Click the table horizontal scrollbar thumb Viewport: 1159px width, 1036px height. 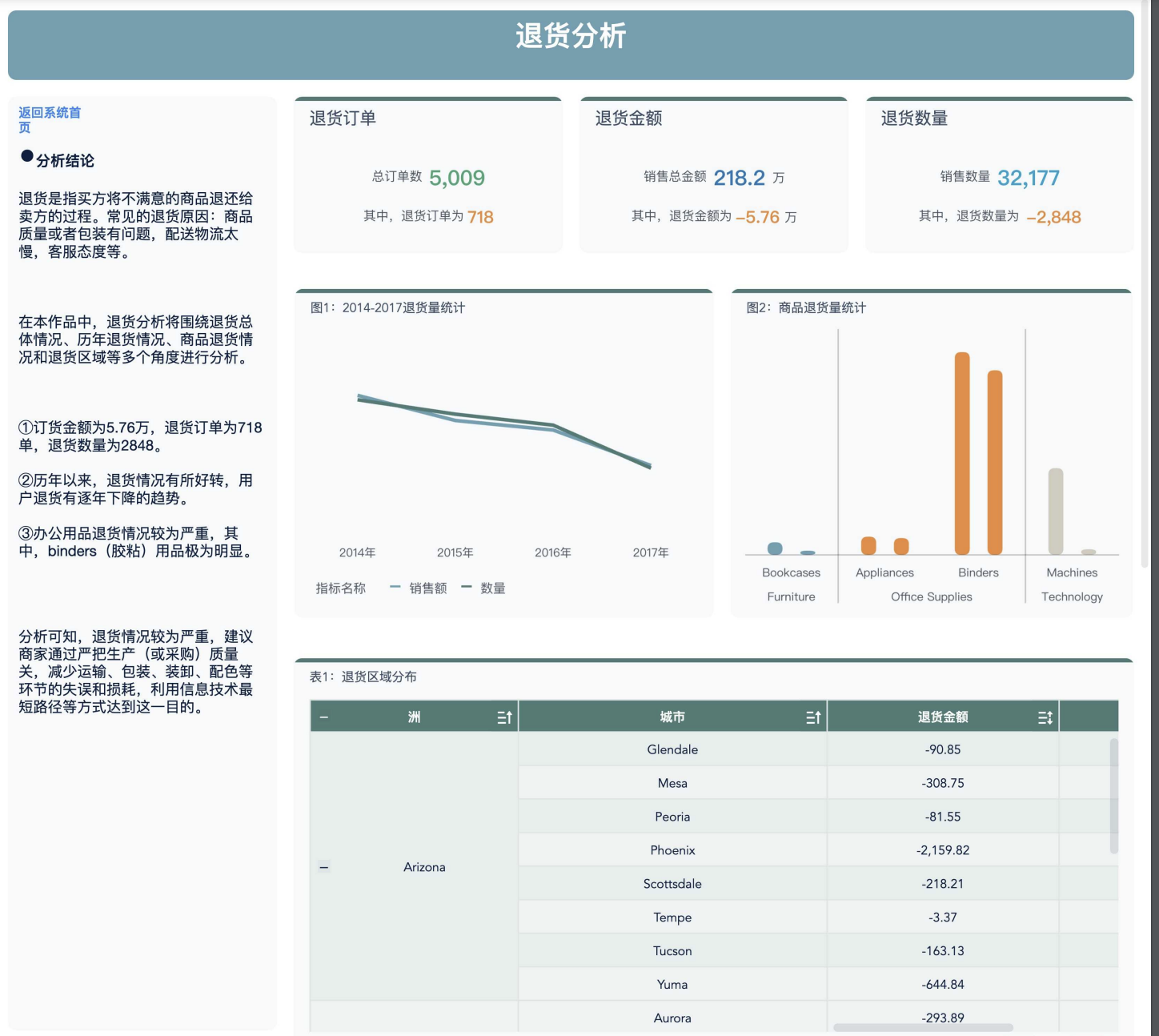tap(923, 1027)
